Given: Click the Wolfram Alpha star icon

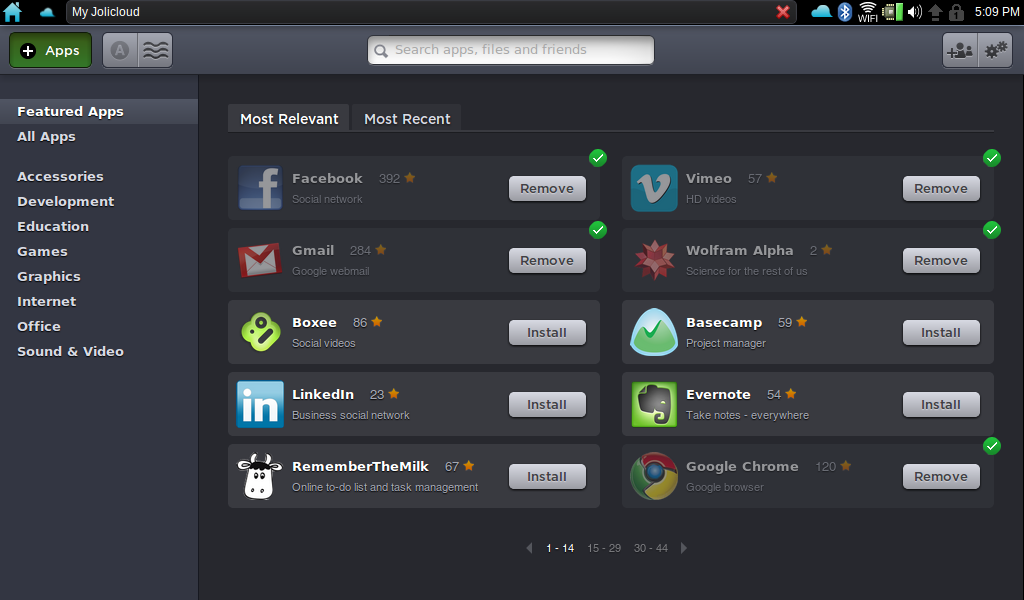Looking at the screenshot, I should coord(654,260).
